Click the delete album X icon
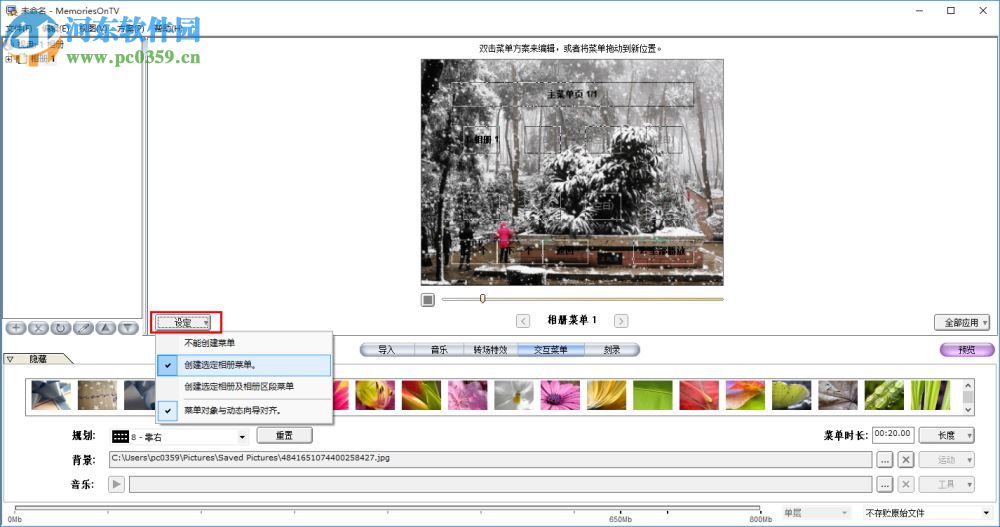Screen dimensions: 1000x527 point(38,328)
